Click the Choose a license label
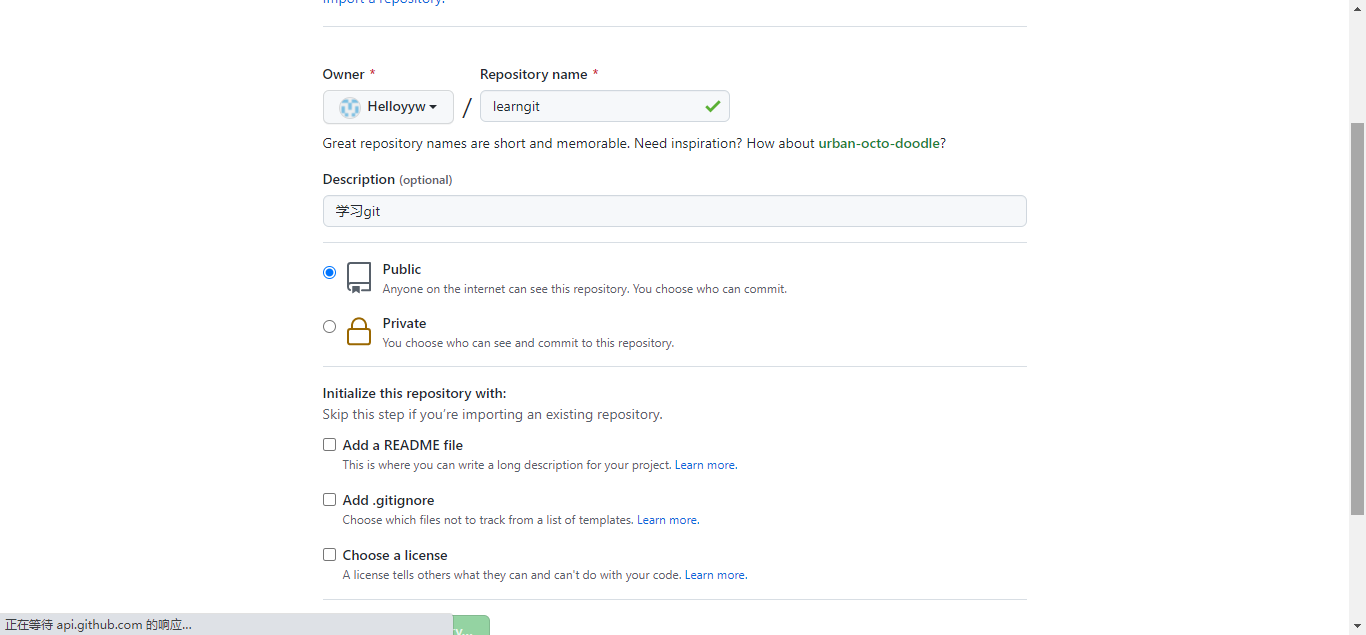This screenshot has height=635, width=1366. coord(395,555)
